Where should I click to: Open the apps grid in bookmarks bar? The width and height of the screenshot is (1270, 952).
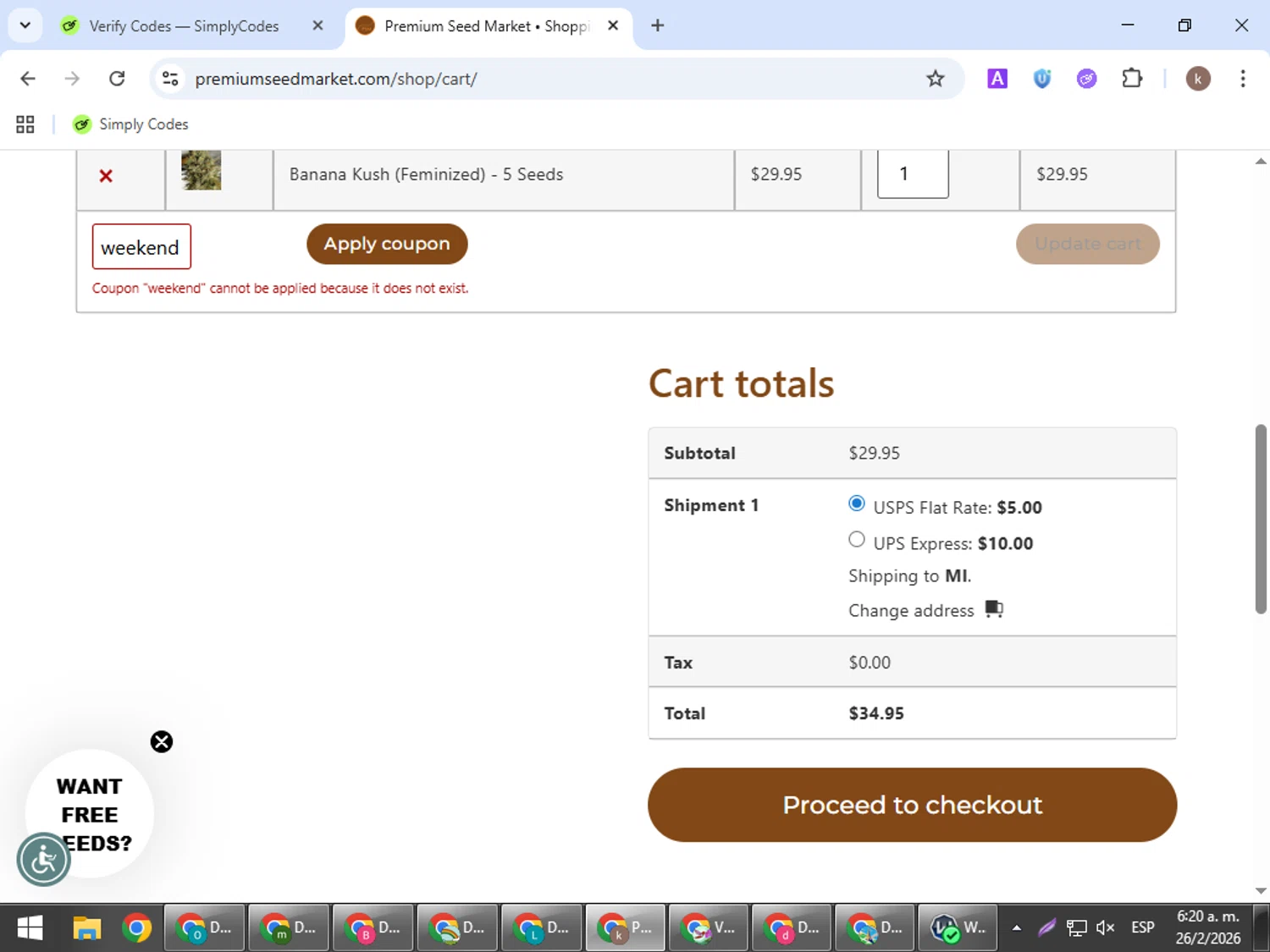click(25, 124)
